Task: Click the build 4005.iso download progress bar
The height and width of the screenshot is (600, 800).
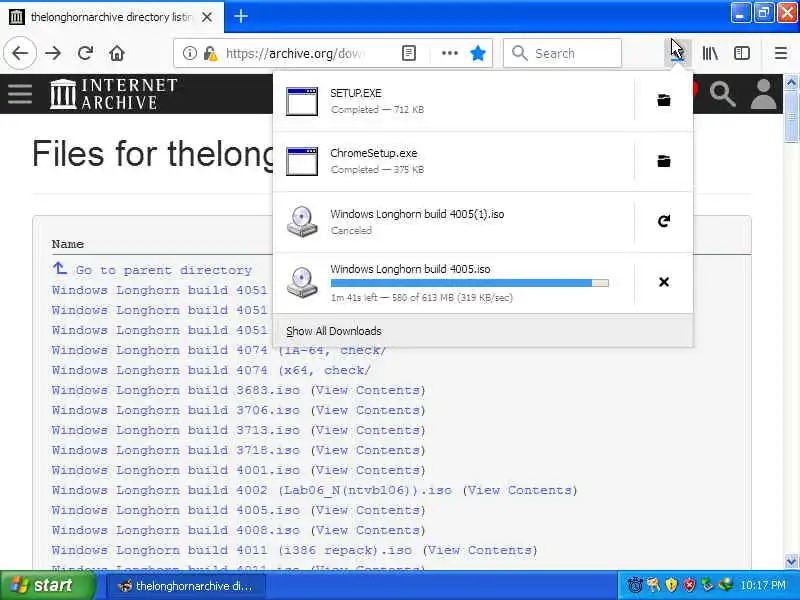Action: click(469, 283)
